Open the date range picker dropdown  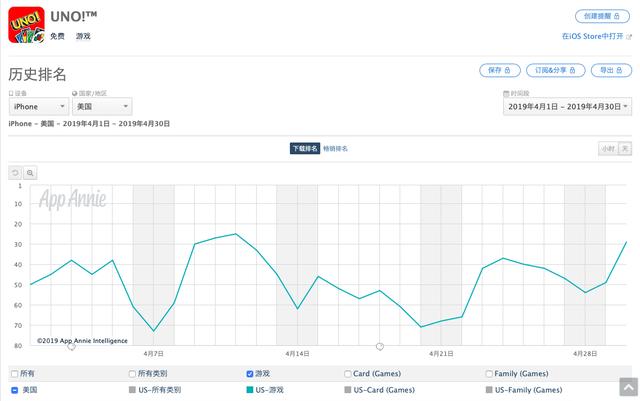568,106
